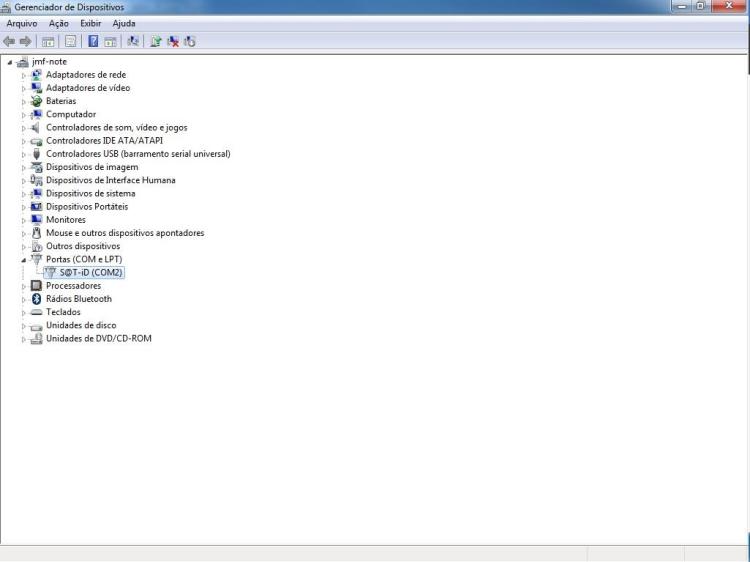Viewport: 750px width, 562px height.
Task: Click the update driver software icon
Action: pos(155,42)
